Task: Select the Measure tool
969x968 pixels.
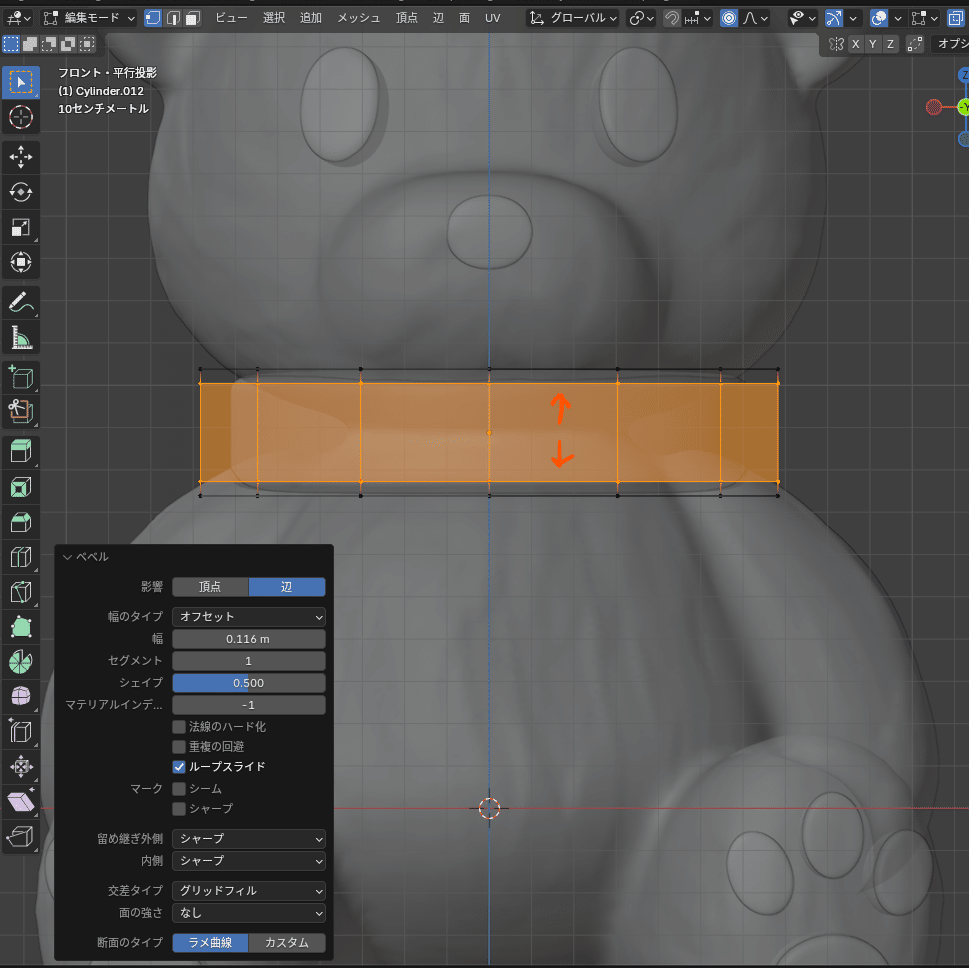Action: [21, 338]
